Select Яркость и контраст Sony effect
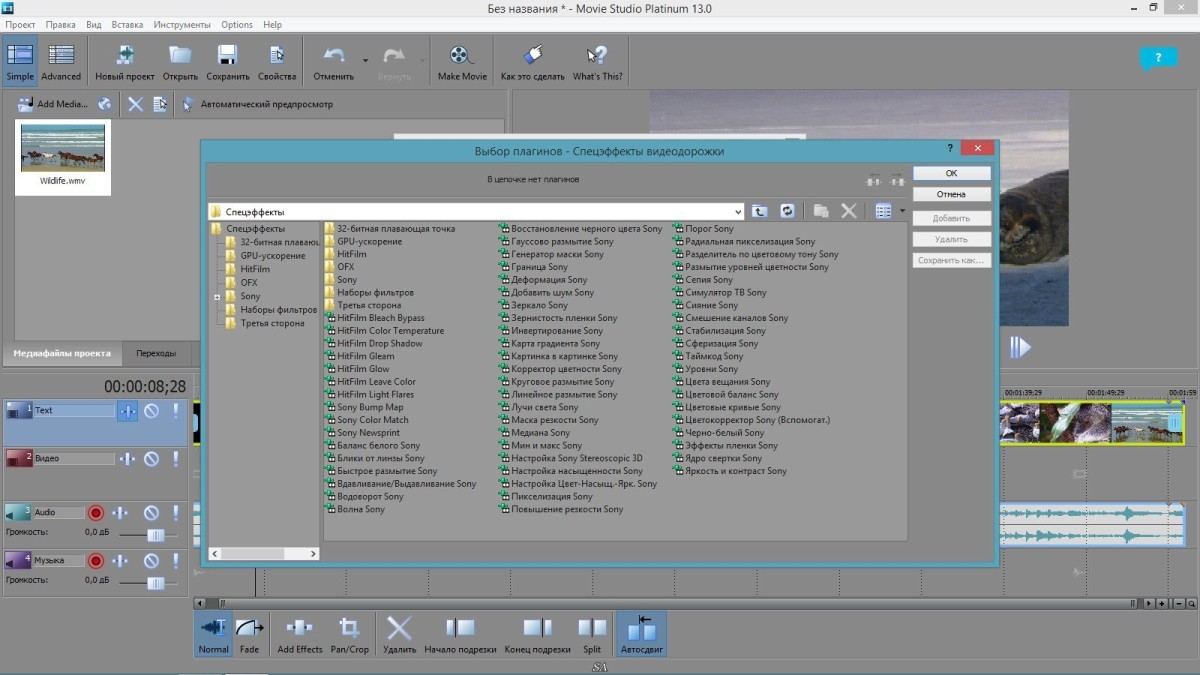Image resolution: width=1200 pixels, height=675 pixels. (729, 471)
